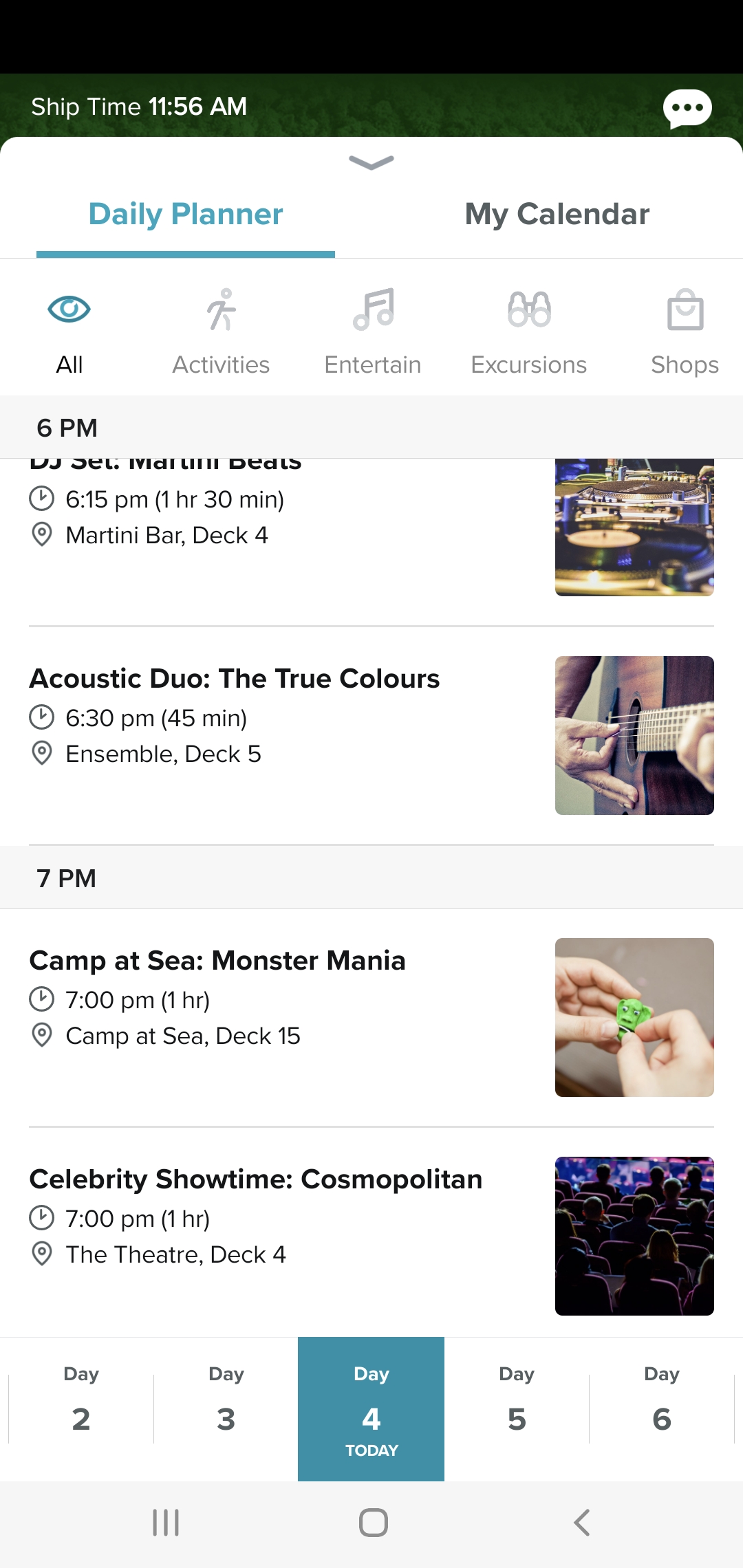Open Acoustic Duo: The True Colours event
743x1568 pixels.
click(234, 679)
